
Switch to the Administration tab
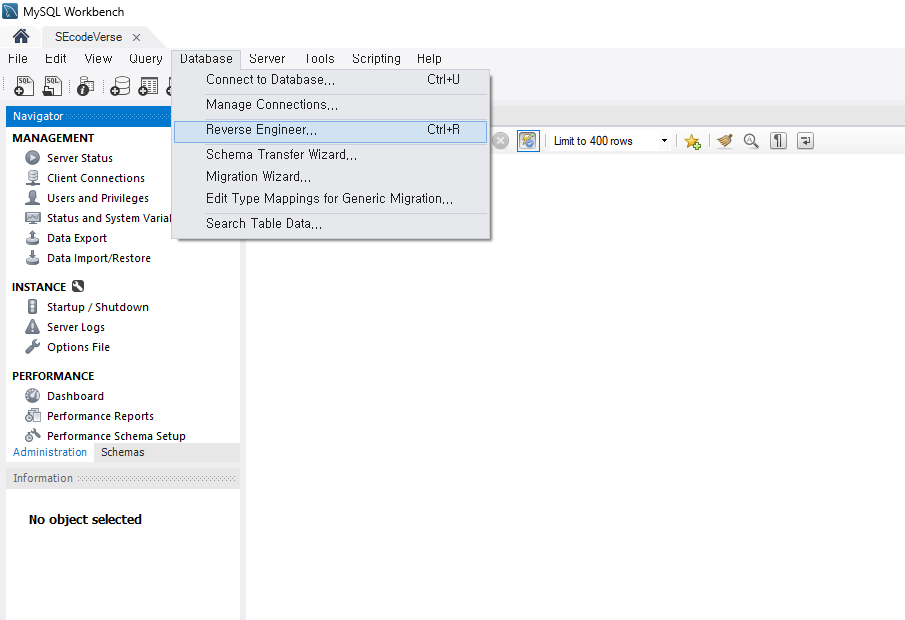(x=50, y=452)
